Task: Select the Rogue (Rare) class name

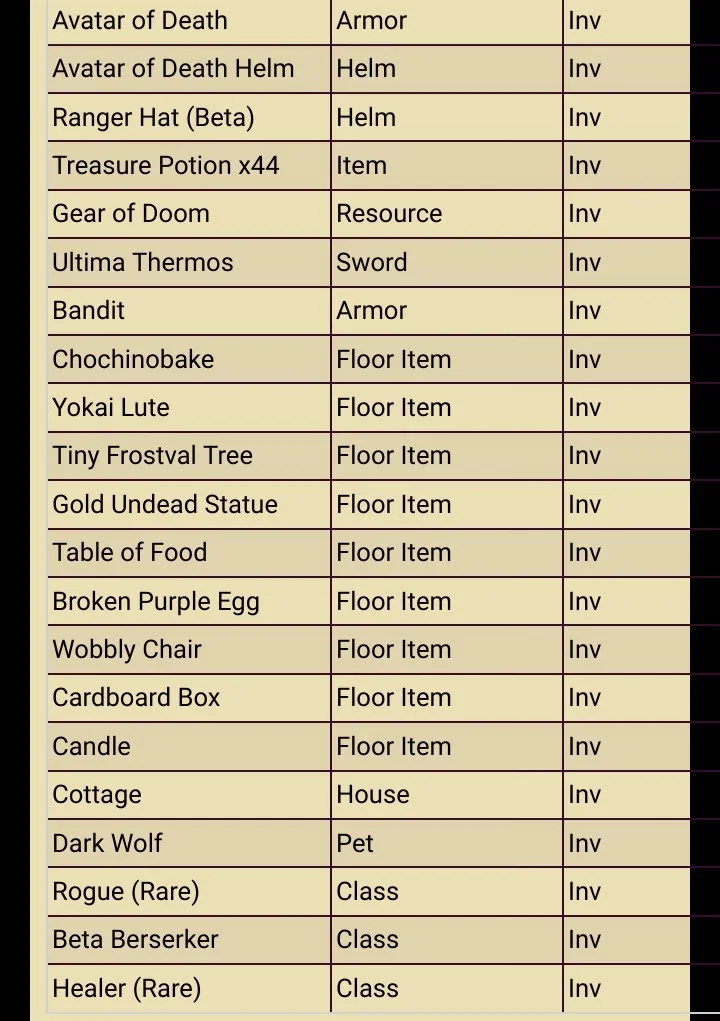Action: [126, 891]
